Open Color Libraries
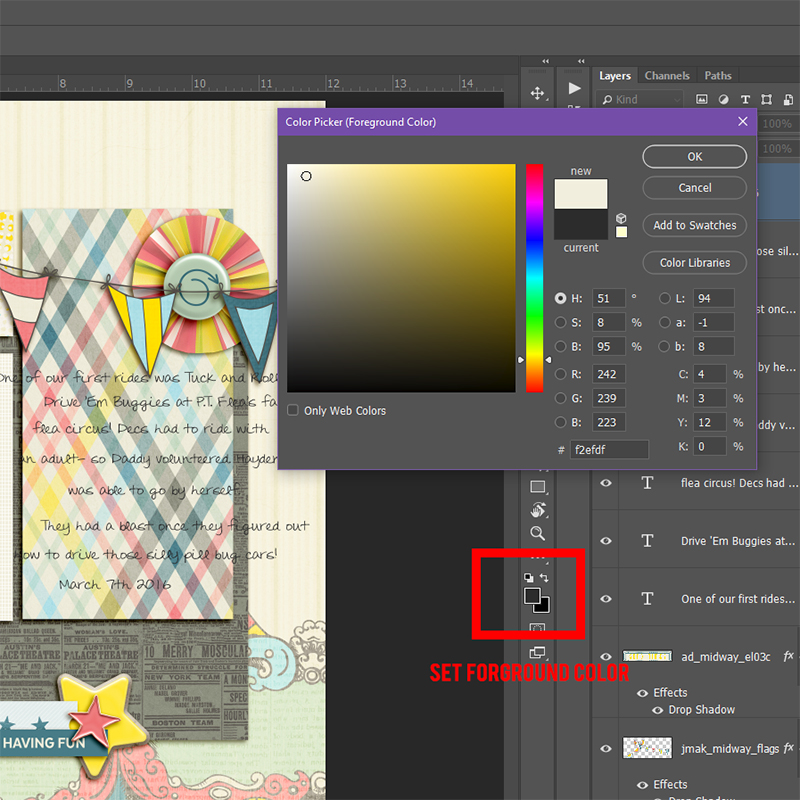 coord(694,263)
